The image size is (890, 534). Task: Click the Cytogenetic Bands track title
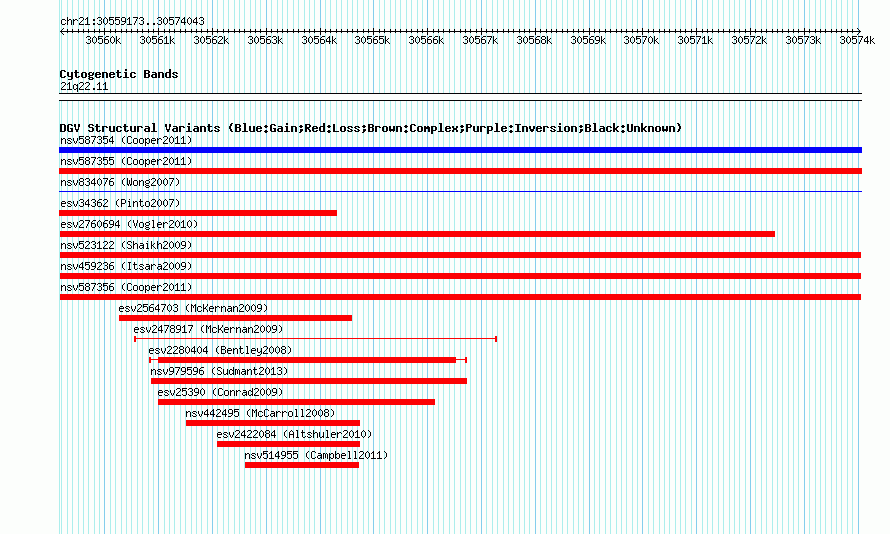tap(119, 74)
